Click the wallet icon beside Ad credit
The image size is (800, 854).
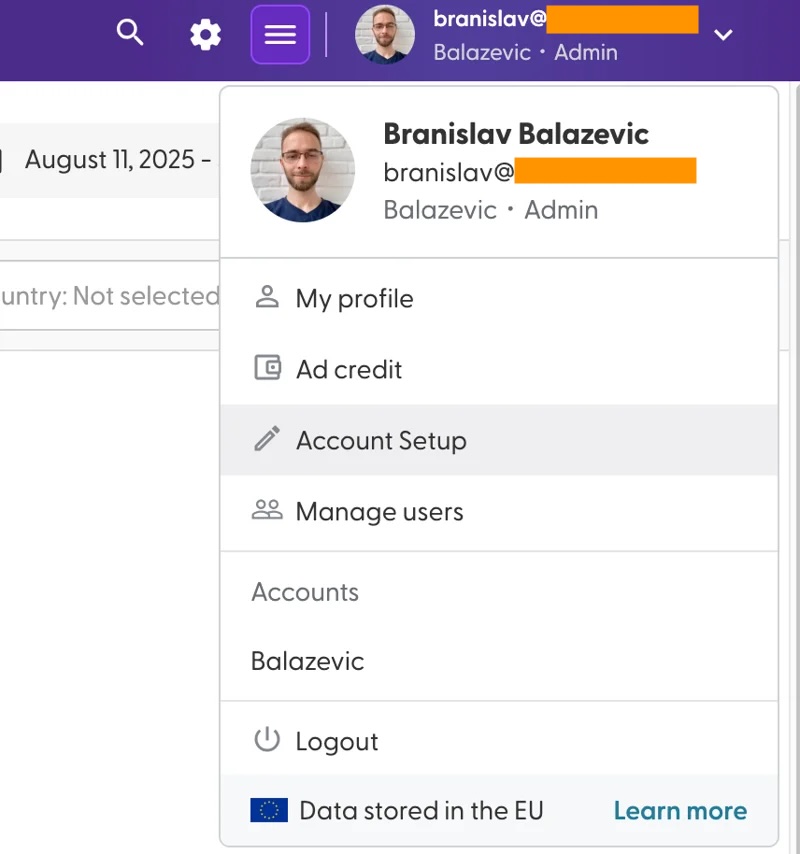coord(267,368)
